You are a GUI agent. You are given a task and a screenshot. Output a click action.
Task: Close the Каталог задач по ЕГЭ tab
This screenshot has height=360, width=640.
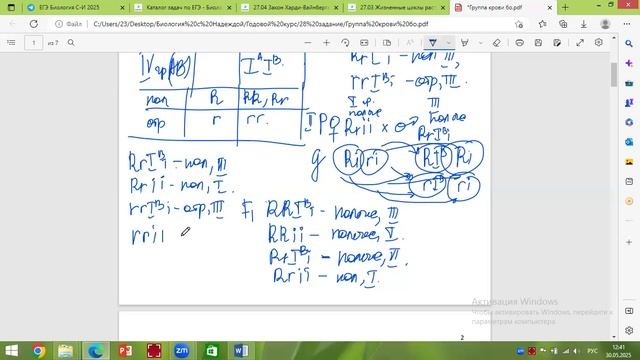click(229, 8)
